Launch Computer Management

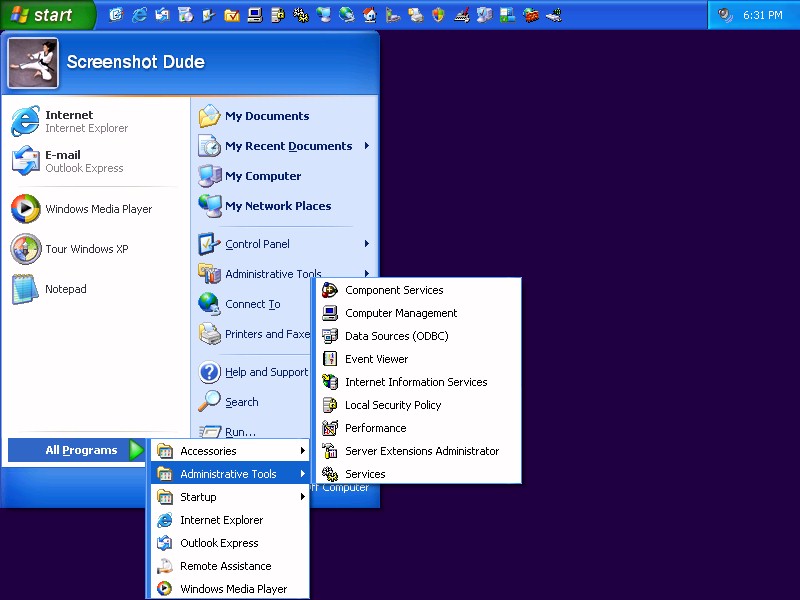click(401, 313)
